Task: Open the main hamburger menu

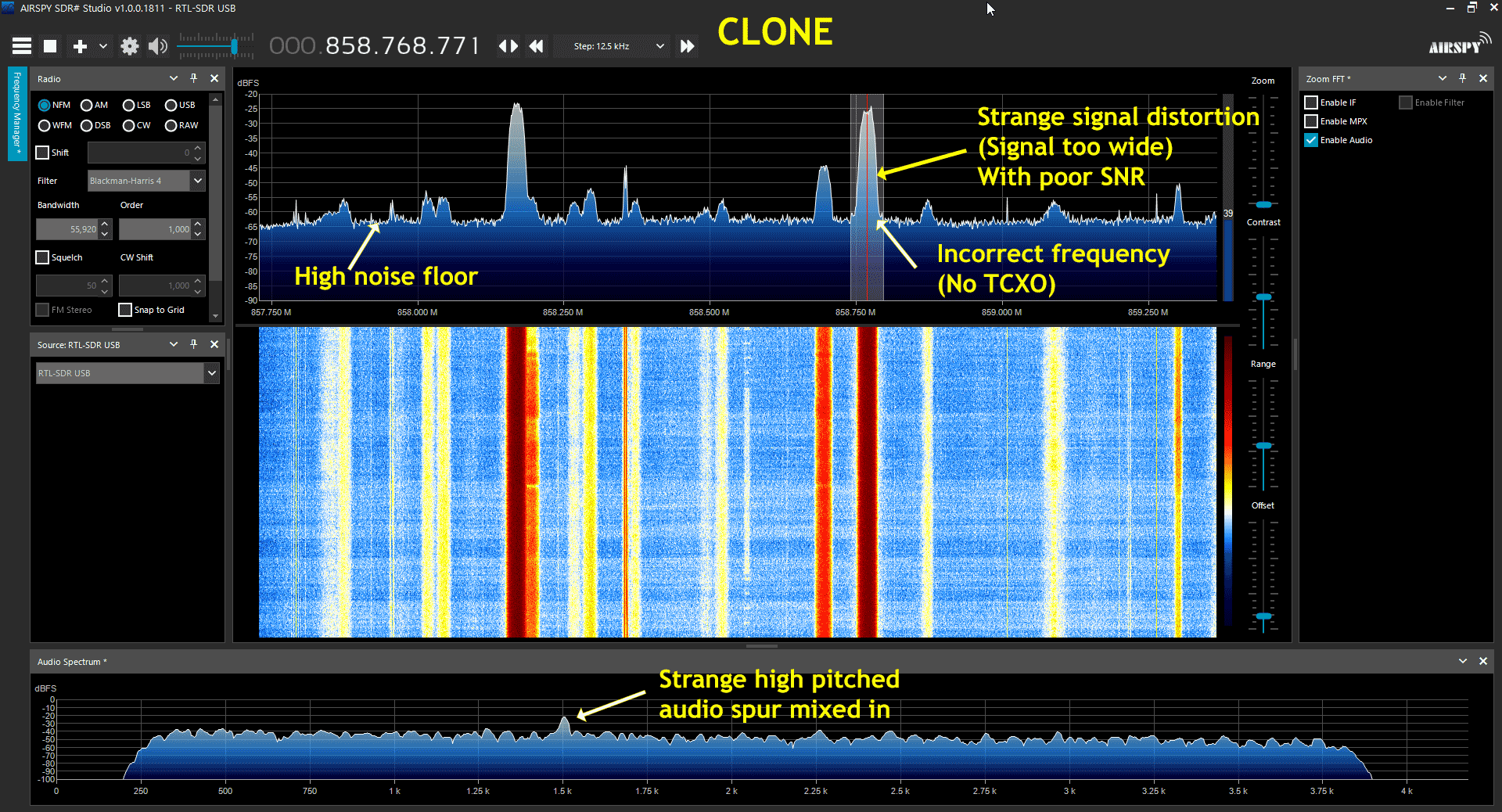Action: pyautogui.click(x=22, y=46)
